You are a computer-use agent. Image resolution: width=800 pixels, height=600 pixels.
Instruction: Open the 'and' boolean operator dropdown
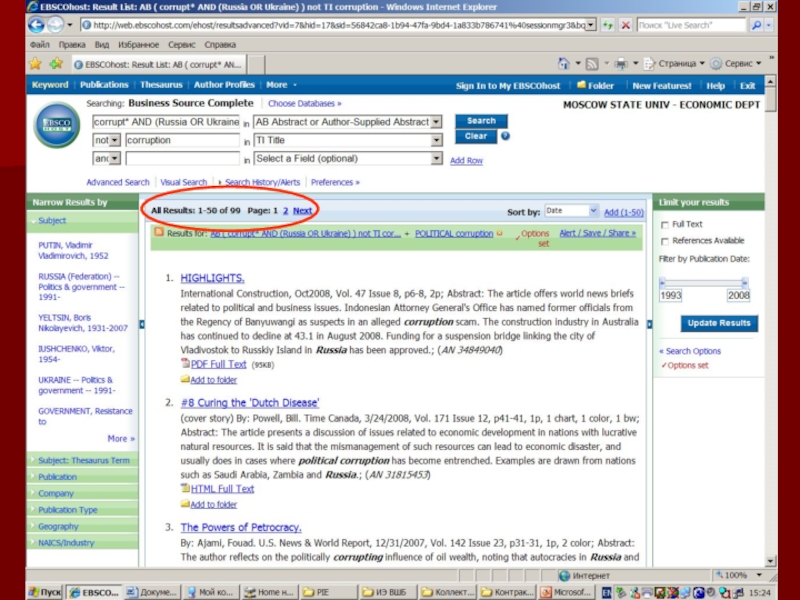click(115, 158)
